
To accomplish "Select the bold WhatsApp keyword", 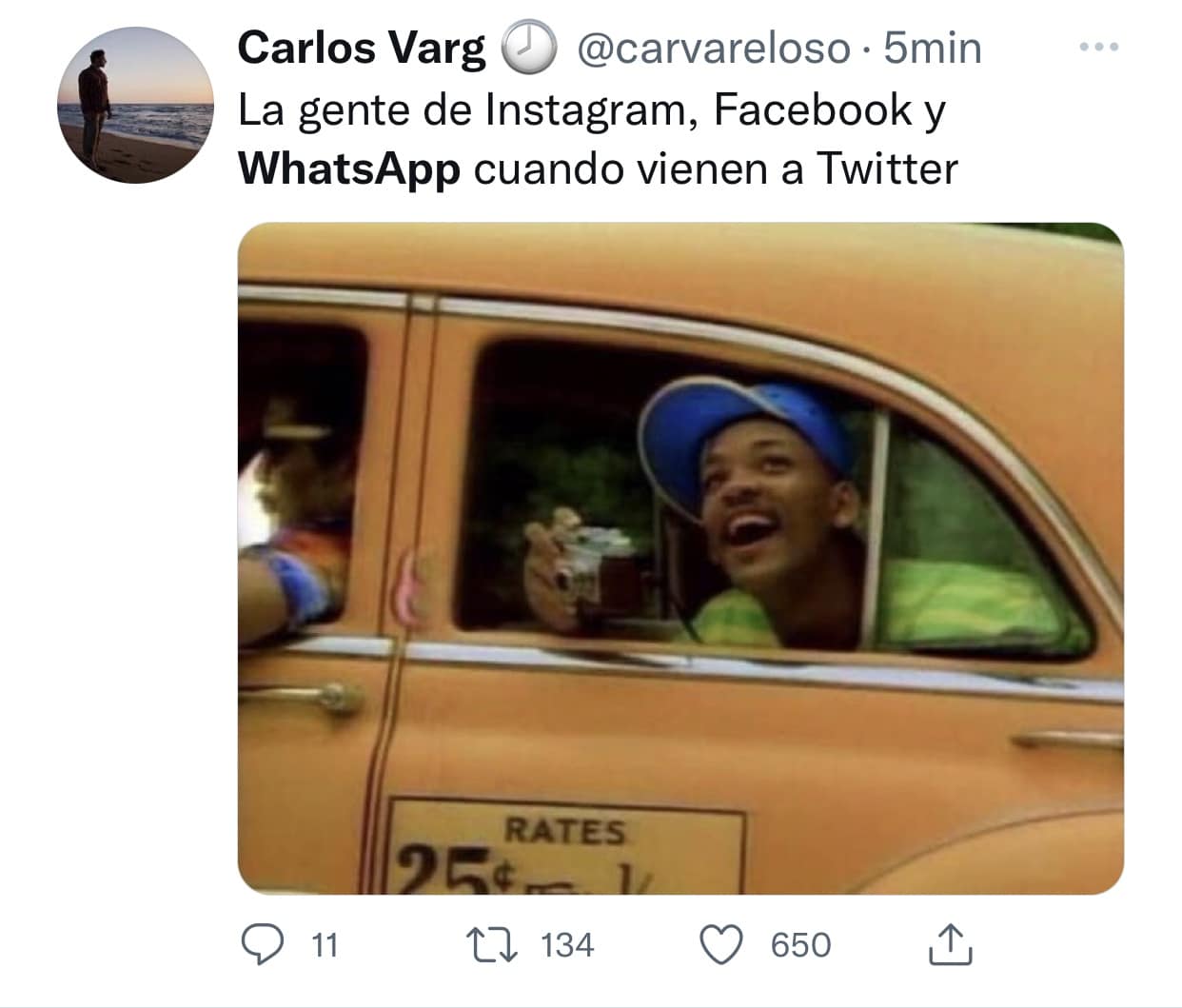I will [x=349, y=170].
